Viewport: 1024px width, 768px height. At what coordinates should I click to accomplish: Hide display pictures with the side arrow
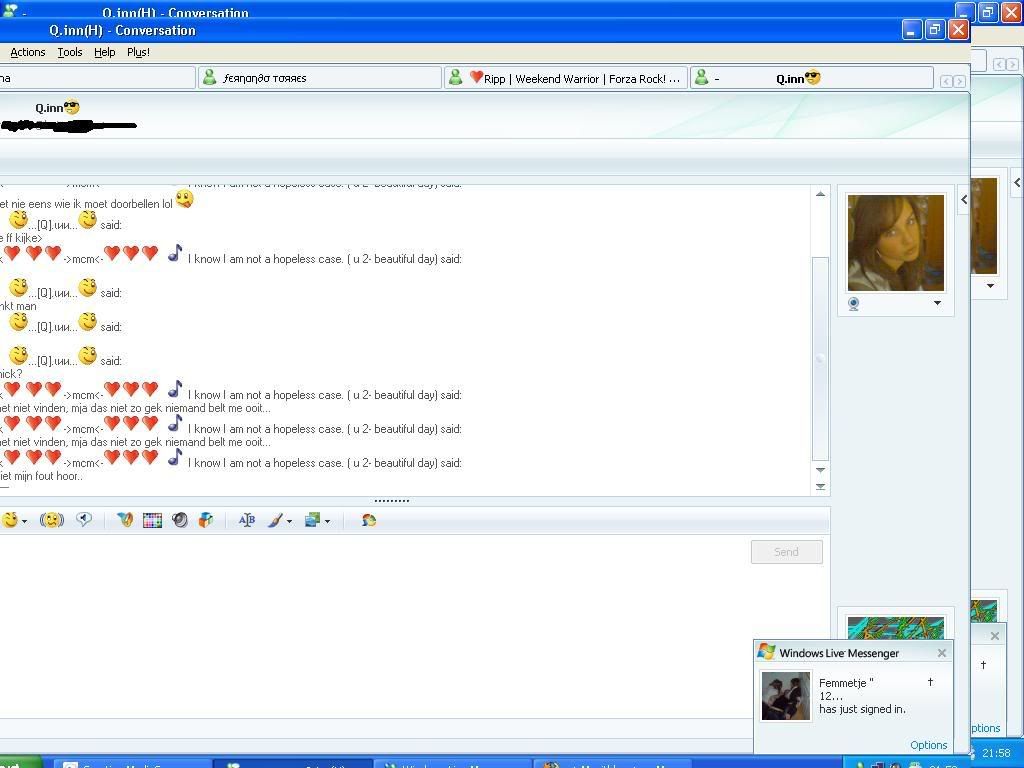964,200
